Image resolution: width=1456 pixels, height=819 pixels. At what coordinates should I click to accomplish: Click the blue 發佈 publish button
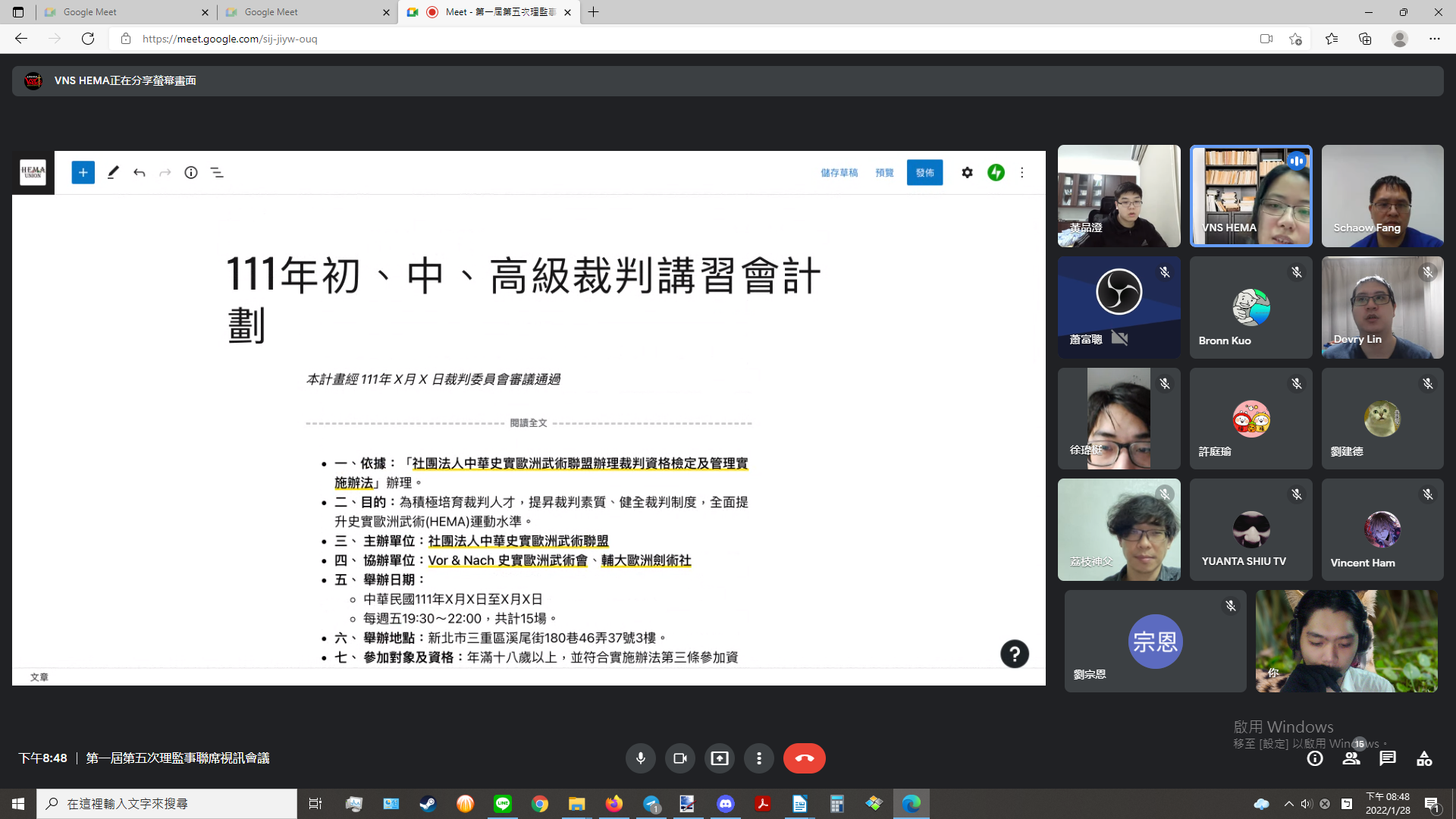click(924, 173)
